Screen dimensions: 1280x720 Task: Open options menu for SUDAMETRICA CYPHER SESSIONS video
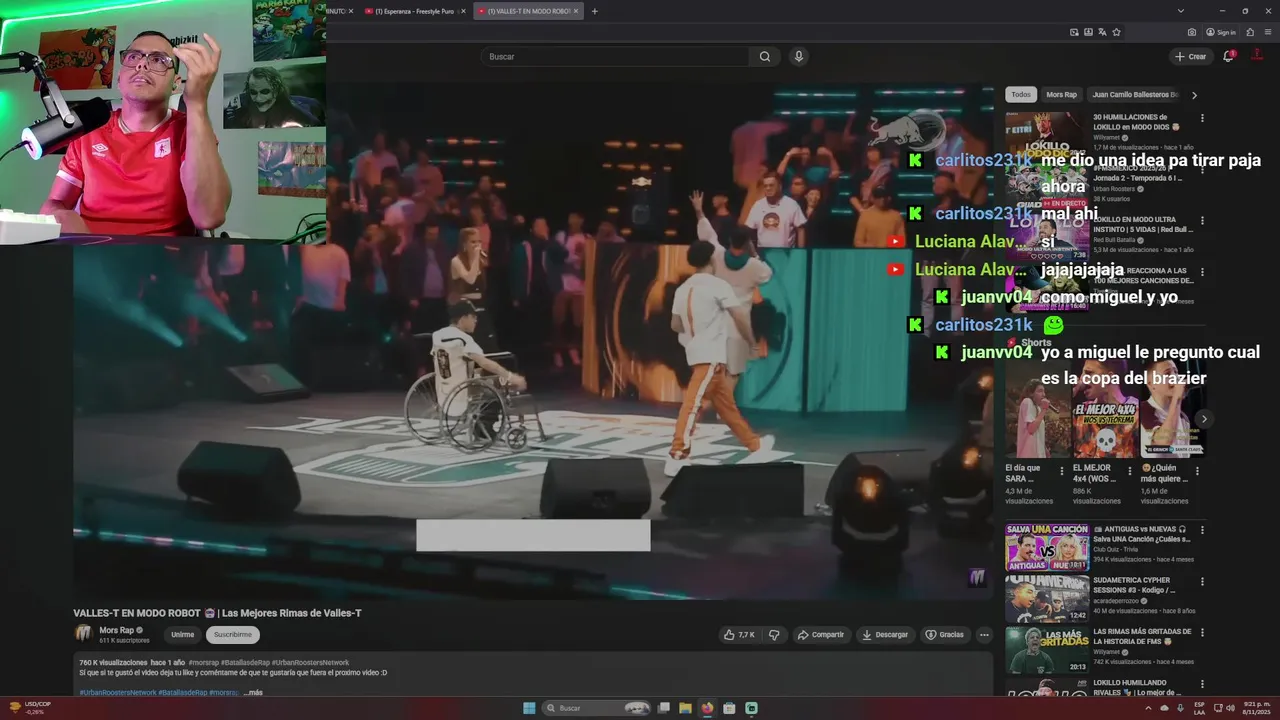[1202, 581]
